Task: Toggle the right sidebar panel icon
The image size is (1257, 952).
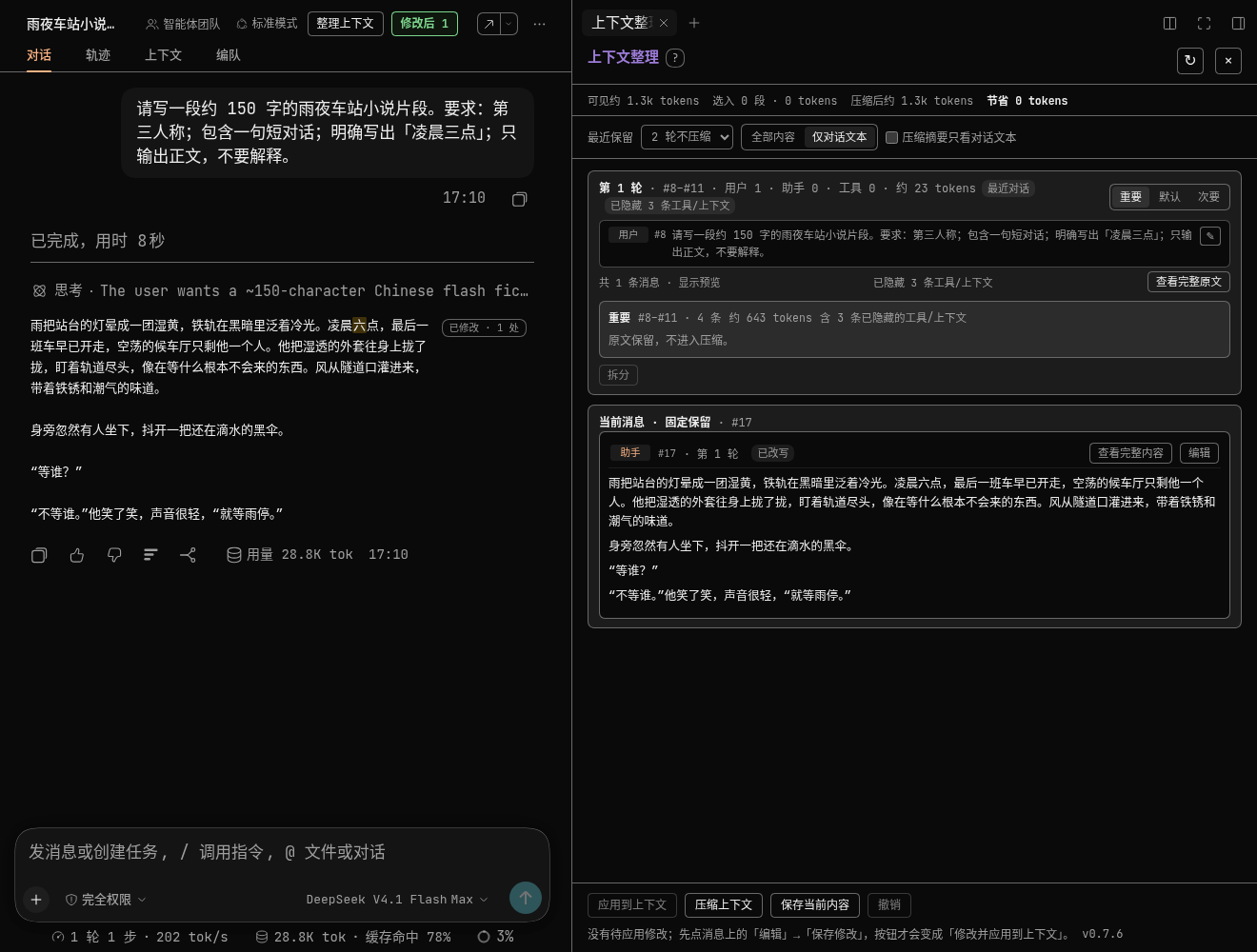Action: pos(1239,23)
